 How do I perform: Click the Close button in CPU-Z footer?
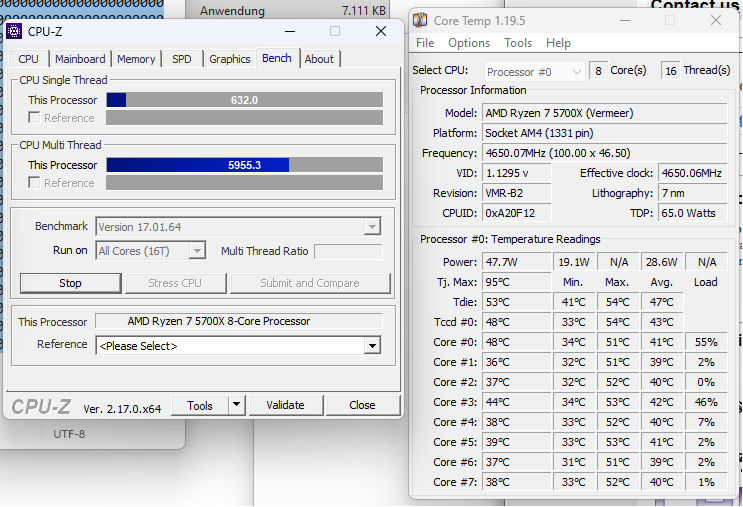[362, 406]
